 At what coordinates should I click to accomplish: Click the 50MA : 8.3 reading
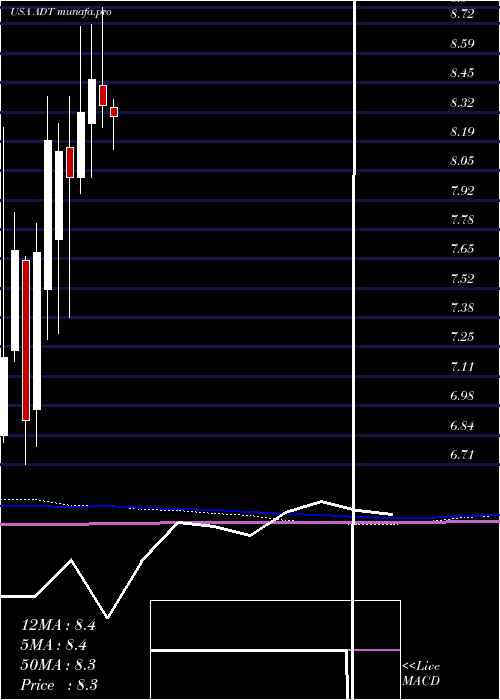(58, 665)
